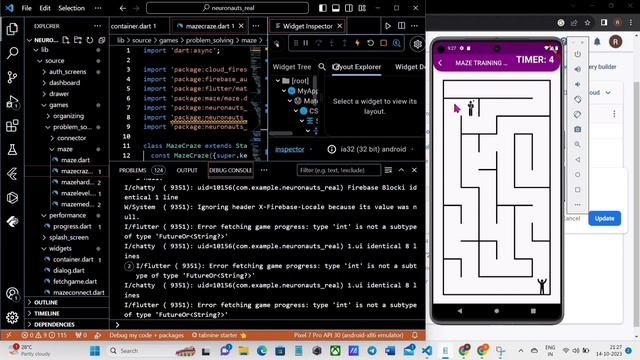Lower emulator volume
The height and width of the screenshot is (360, 640).
(578, 84)
